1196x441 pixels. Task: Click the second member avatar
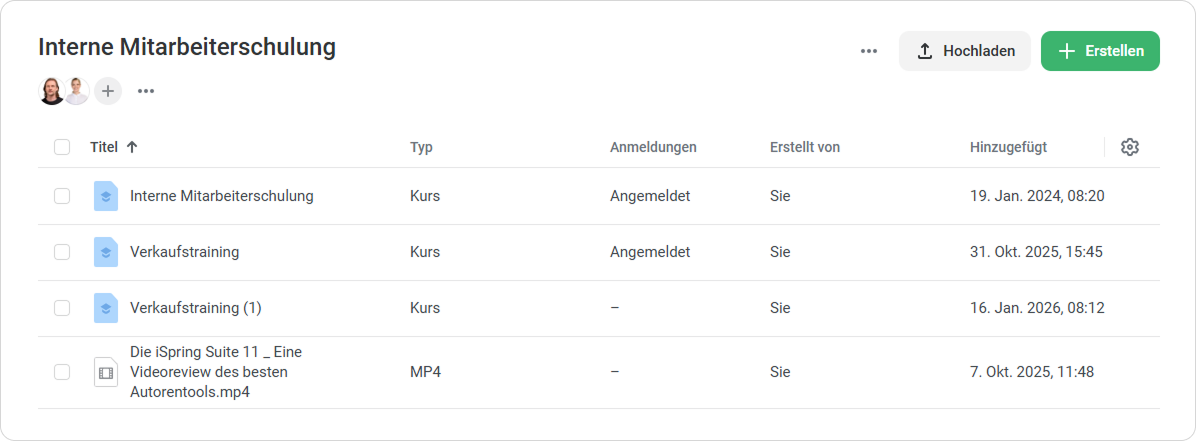[x=77, y=91]
